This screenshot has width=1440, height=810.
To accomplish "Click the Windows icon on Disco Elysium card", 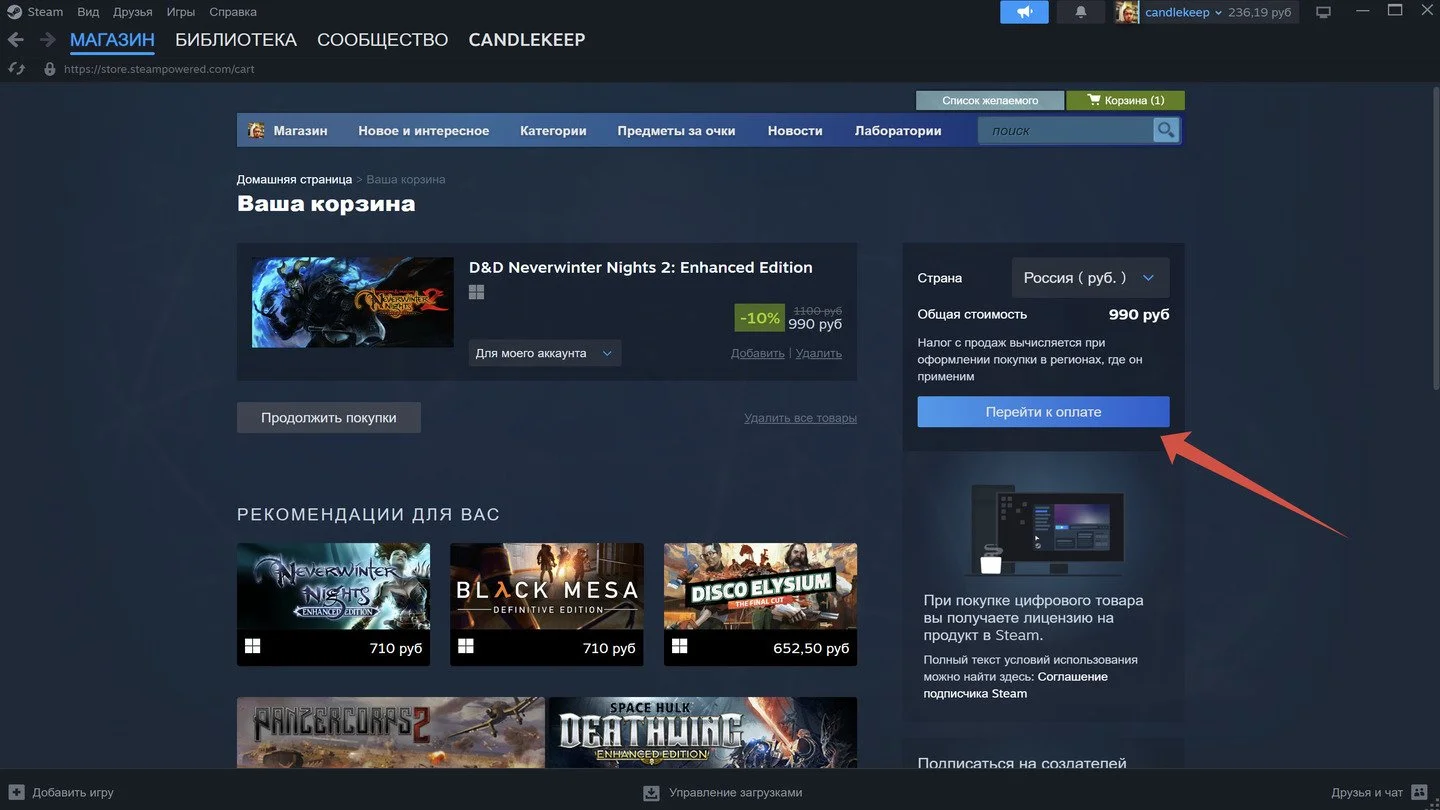I will [680, 647].
